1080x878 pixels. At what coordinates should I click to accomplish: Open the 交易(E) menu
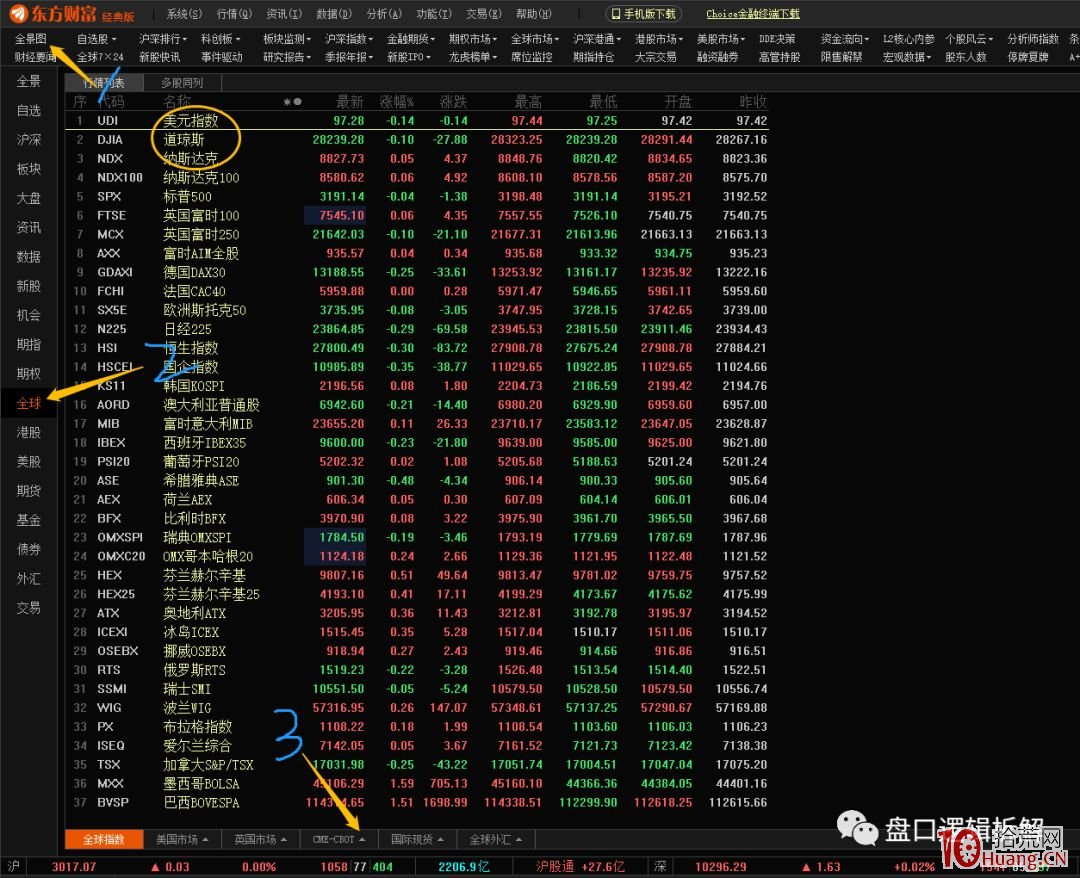484,14
